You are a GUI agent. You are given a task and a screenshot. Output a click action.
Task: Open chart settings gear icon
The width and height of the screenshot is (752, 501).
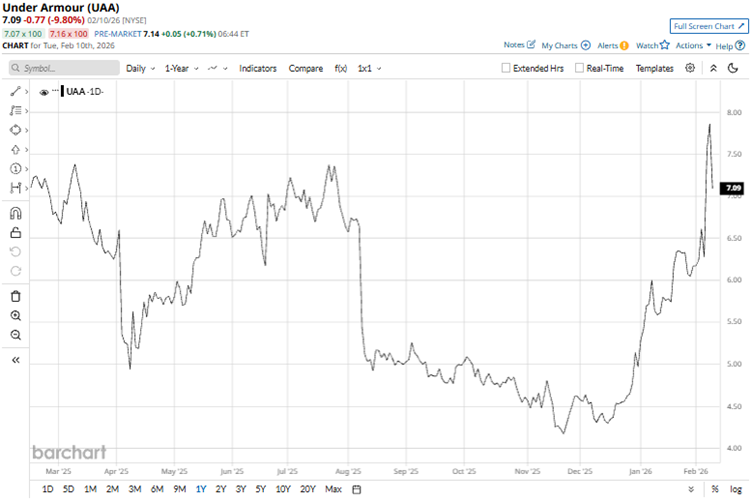pos(690,68)
